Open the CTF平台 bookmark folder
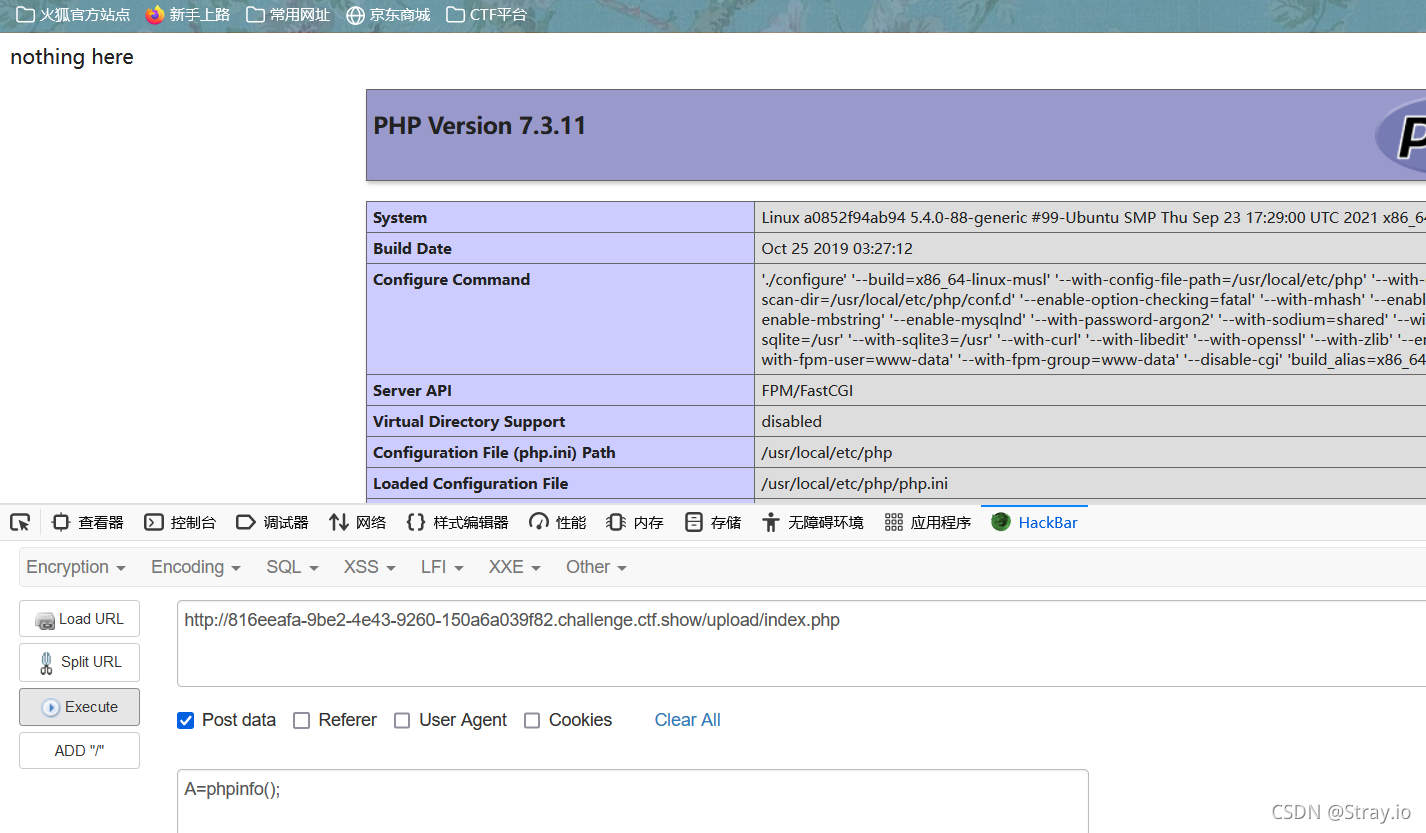Screen dimensions: 1426x833 pos(487,15)
